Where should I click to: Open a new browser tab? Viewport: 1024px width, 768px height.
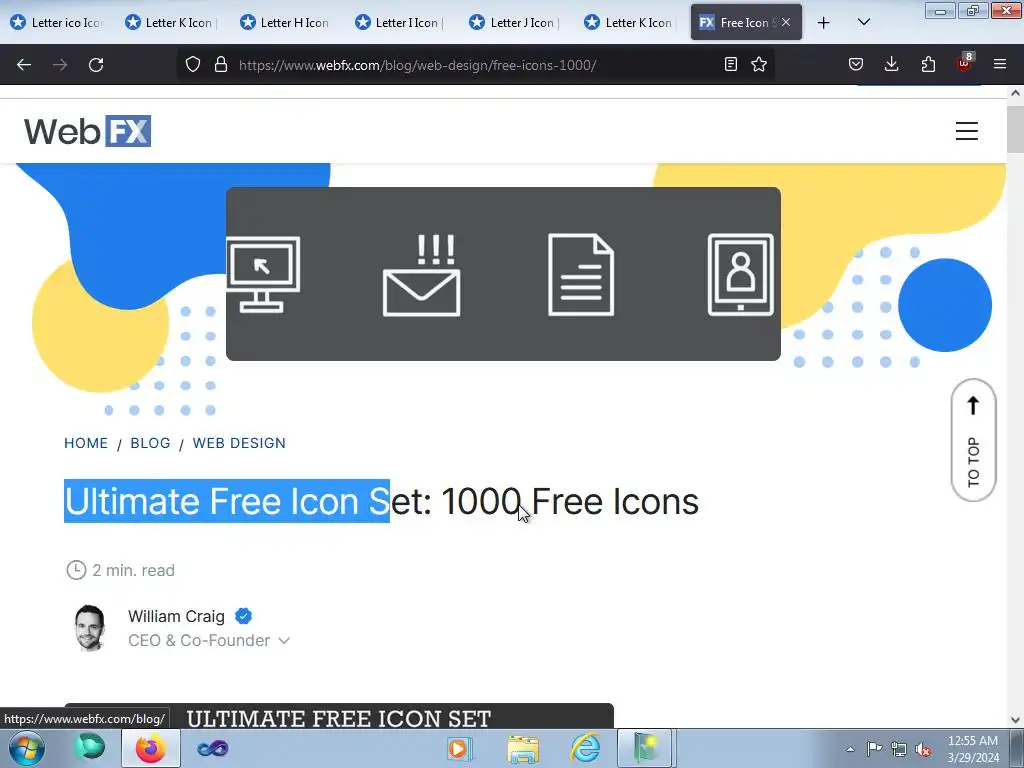[824, 22]
